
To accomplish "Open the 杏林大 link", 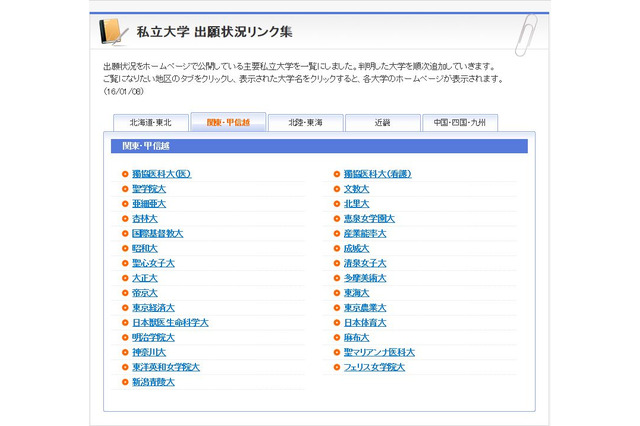I will [145, 219].
